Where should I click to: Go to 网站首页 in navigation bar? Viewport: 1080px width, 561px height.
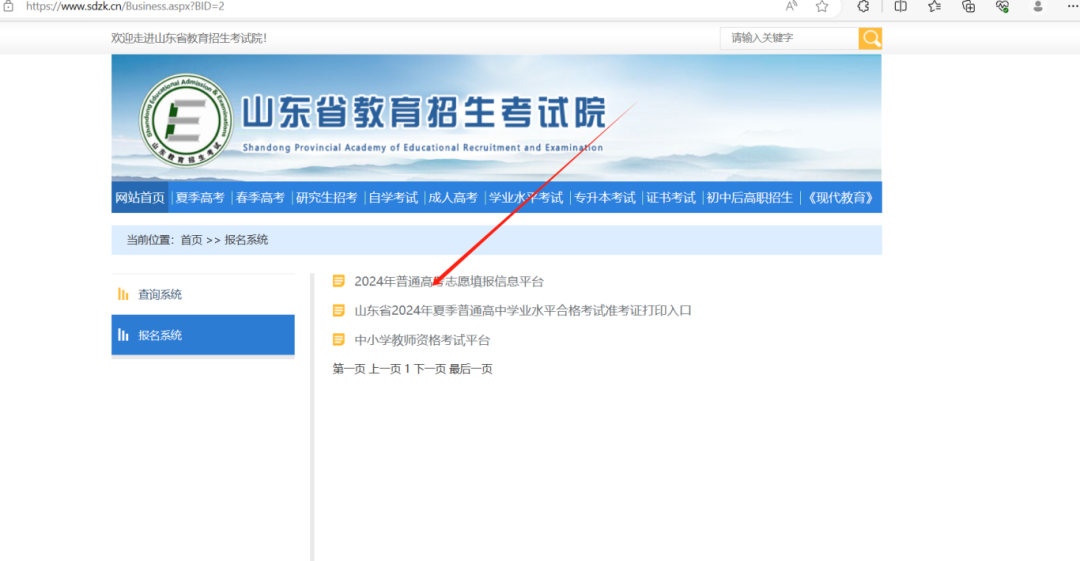point(140,198)
